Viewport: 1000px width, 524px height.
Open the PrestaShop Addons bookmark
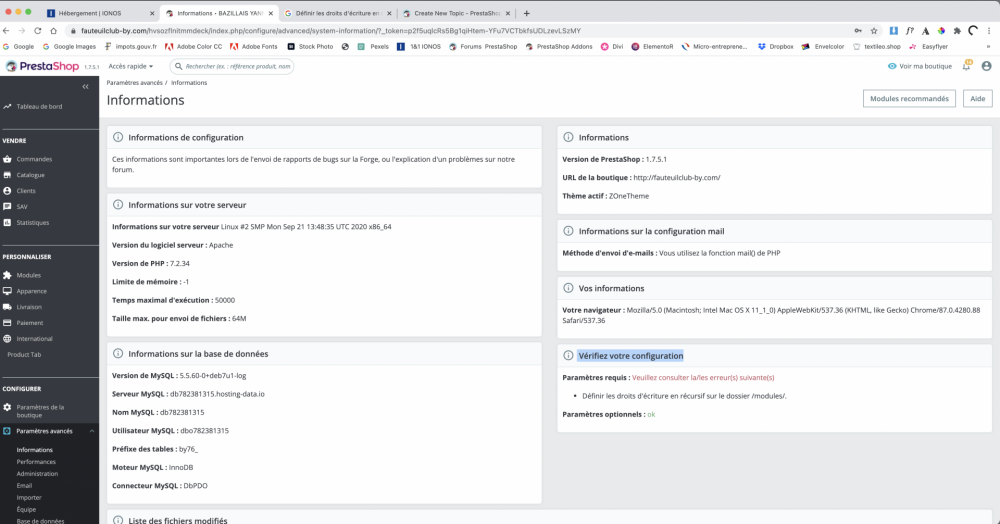[559, 47]
